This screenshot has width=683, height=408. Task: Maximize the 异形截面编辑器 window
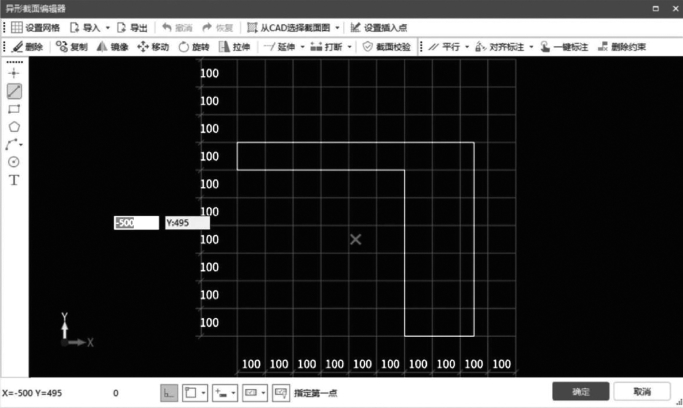pyautogui.click(x=656, y=8)
